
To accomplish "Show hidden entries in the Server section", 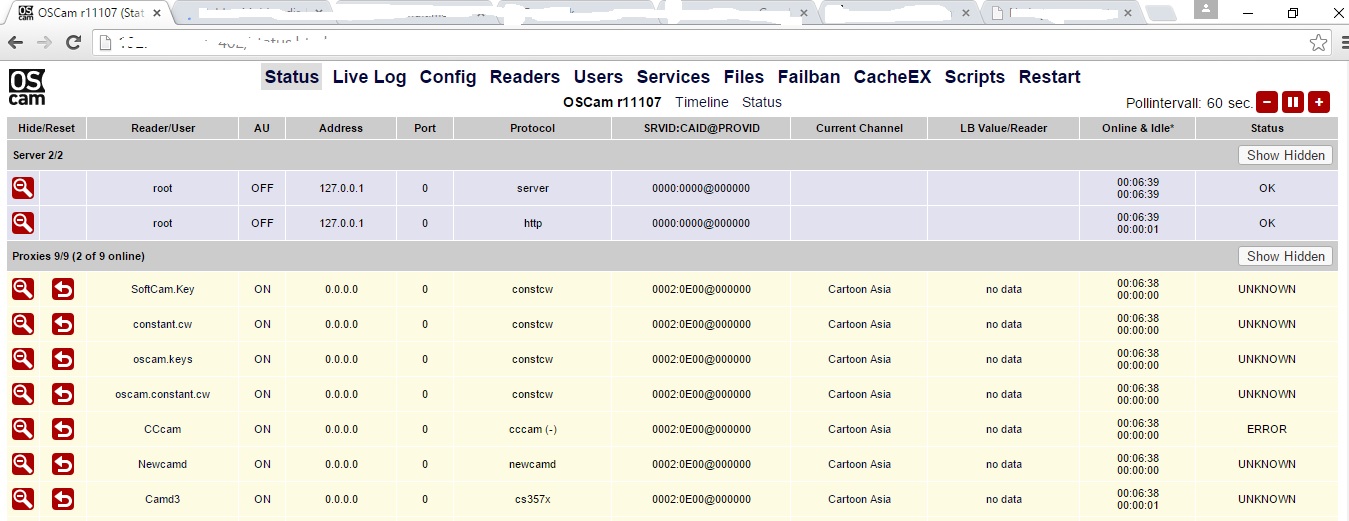I will (x=1285, y=155).
